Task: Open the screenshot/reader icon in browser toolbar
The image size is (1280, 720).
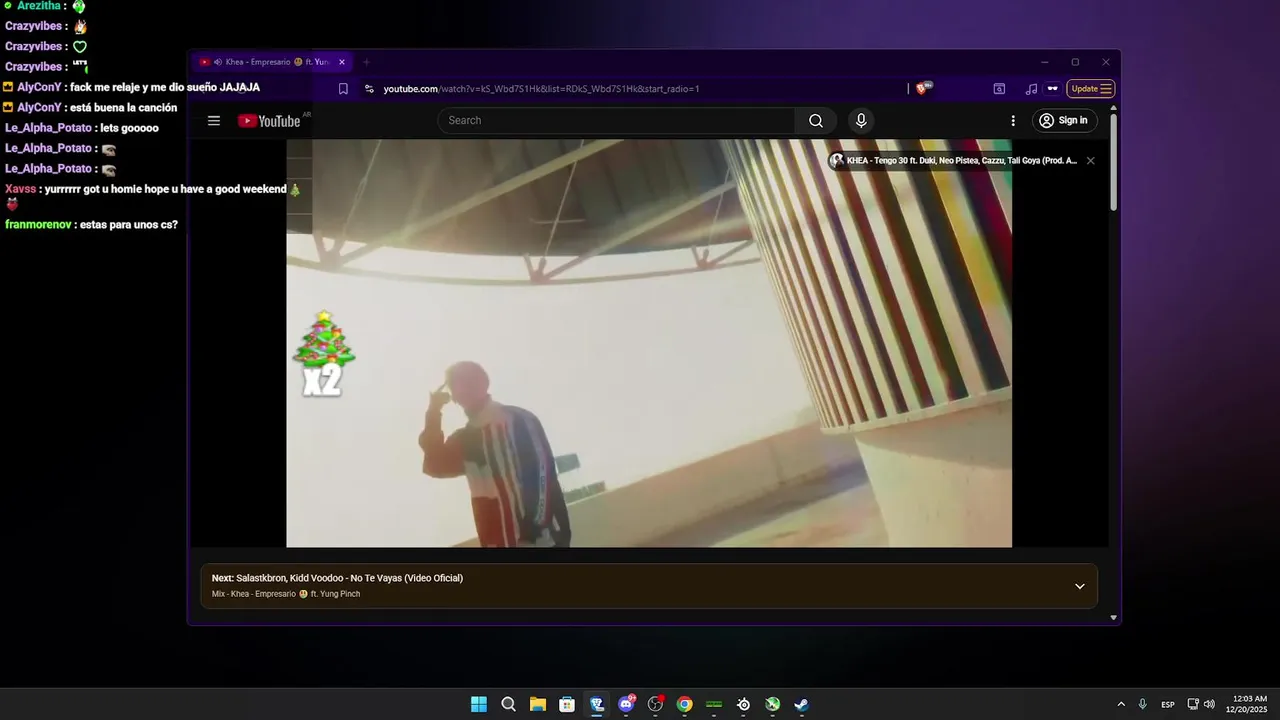Action: pyautogui.click(x=999, y=89)
